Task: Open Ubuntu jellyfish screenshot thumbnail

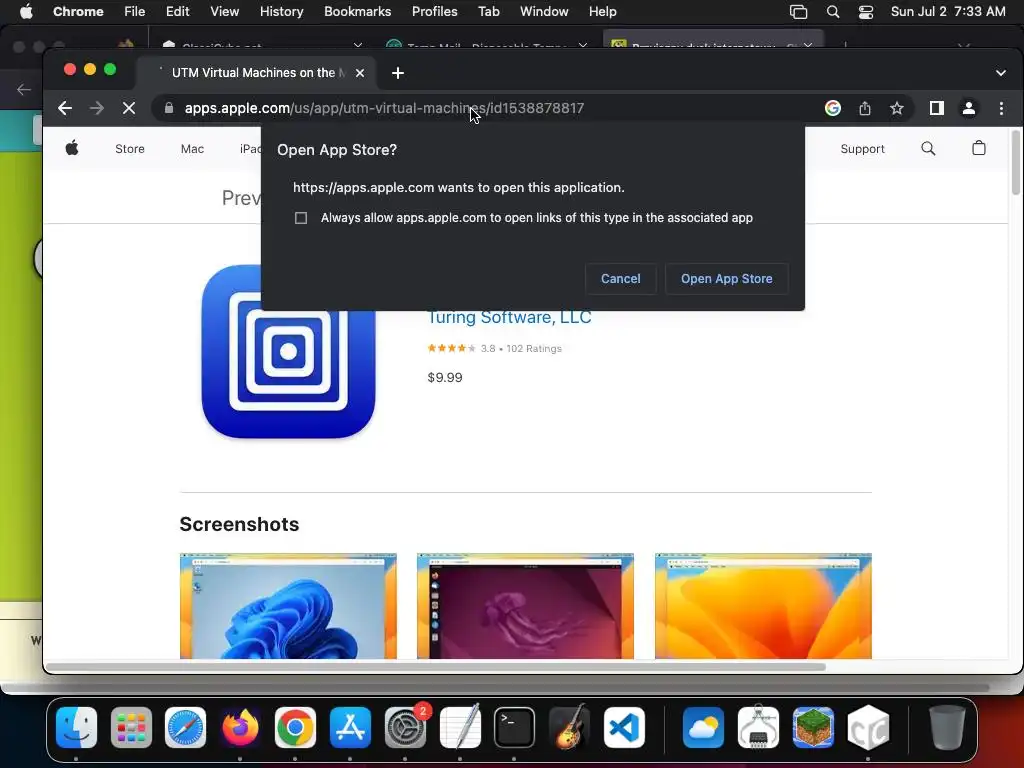Action: (525, 606)
